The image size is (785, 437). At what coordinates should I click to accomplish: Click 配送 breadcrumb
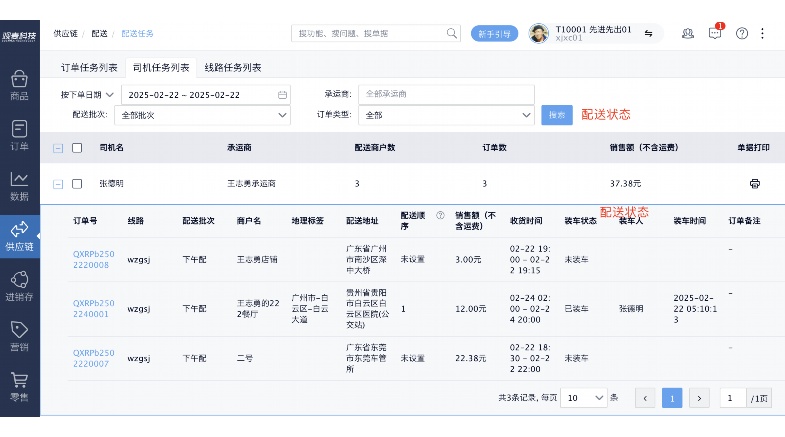tap(99, 34)
